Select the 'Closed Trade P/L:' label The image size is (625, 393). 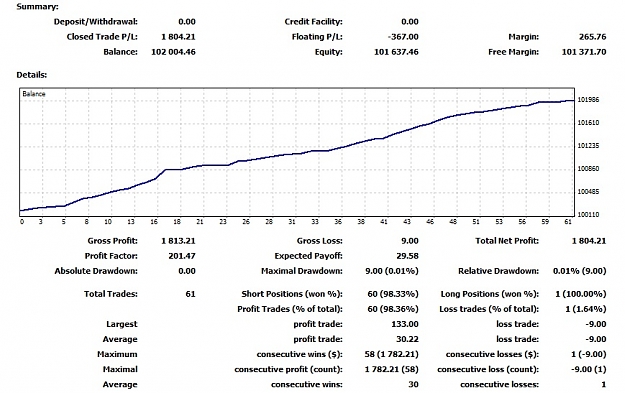click(102, 37)
